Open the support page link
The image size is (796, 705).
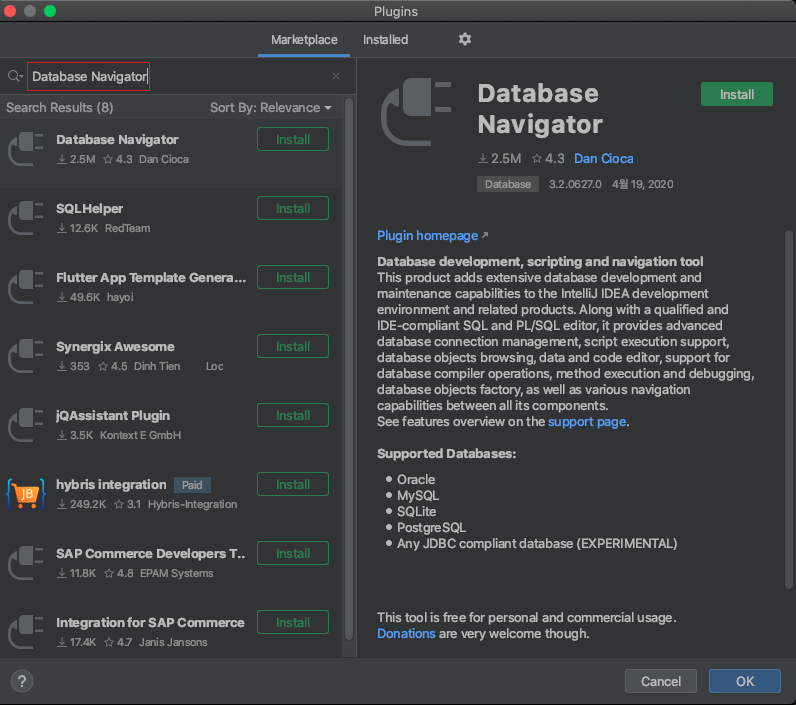click(x=587, y=422)
